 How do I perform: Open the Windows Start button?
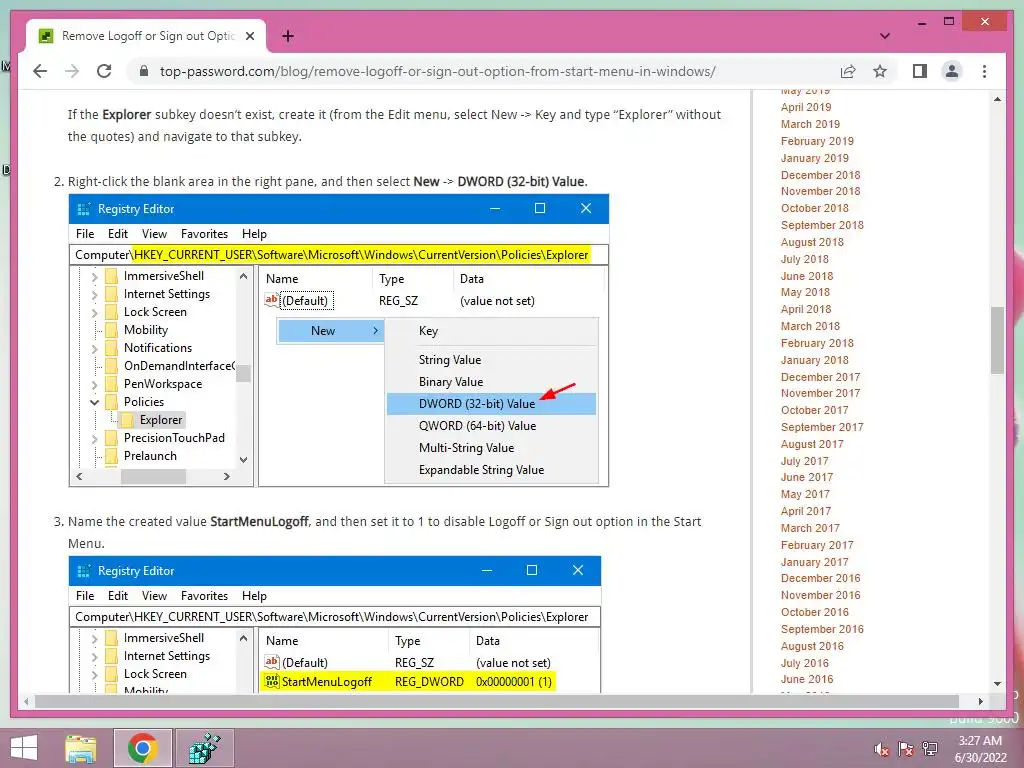24,748
